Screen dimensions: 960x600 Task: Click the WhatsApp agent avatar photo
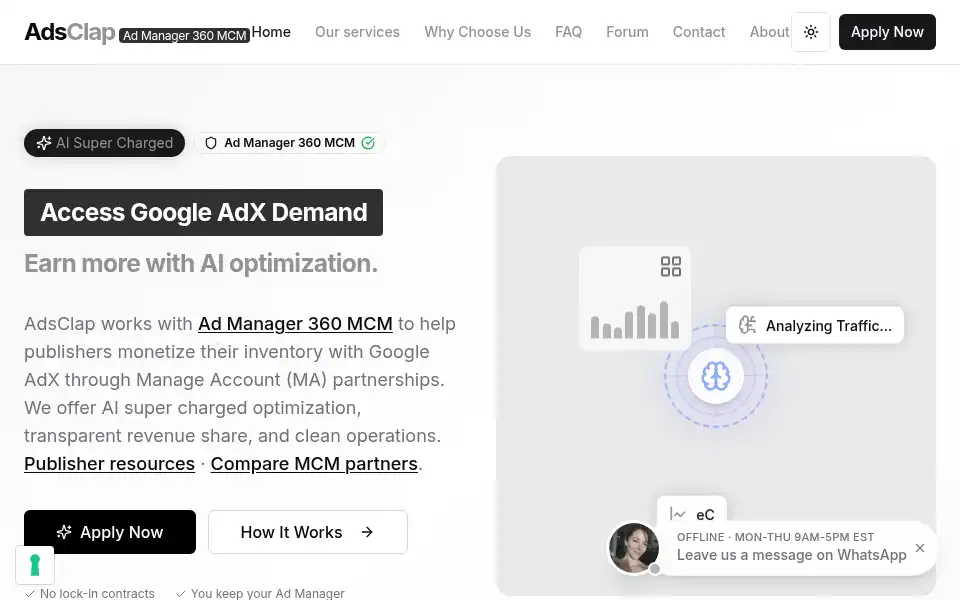pyautogui.click(x=634, y=548)
